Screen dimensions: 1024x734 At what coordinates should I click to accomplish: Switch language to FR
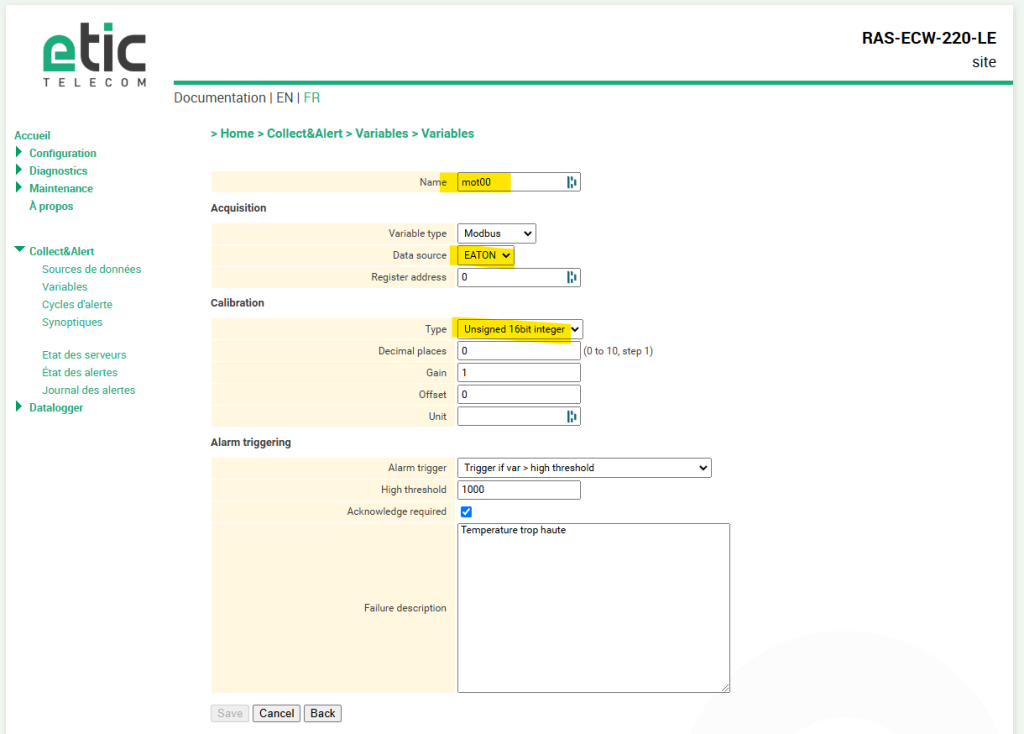312,98
